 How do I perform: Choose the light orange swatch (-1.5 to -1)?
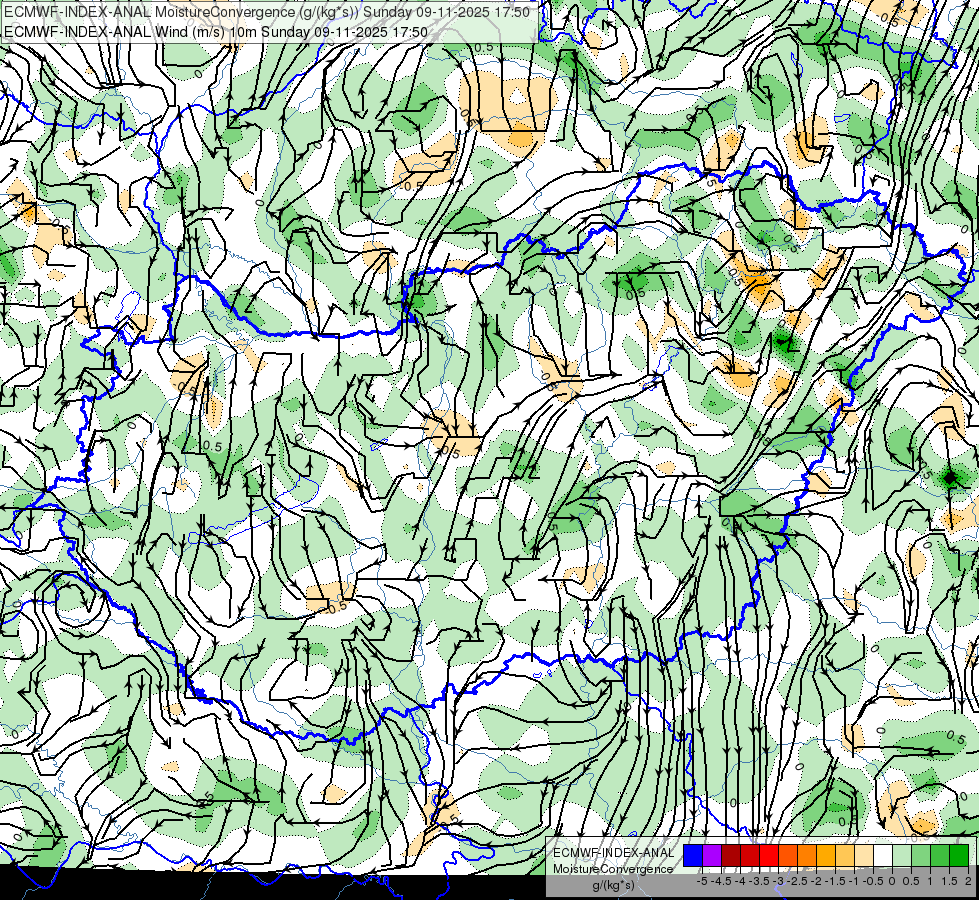coord(845,855)
